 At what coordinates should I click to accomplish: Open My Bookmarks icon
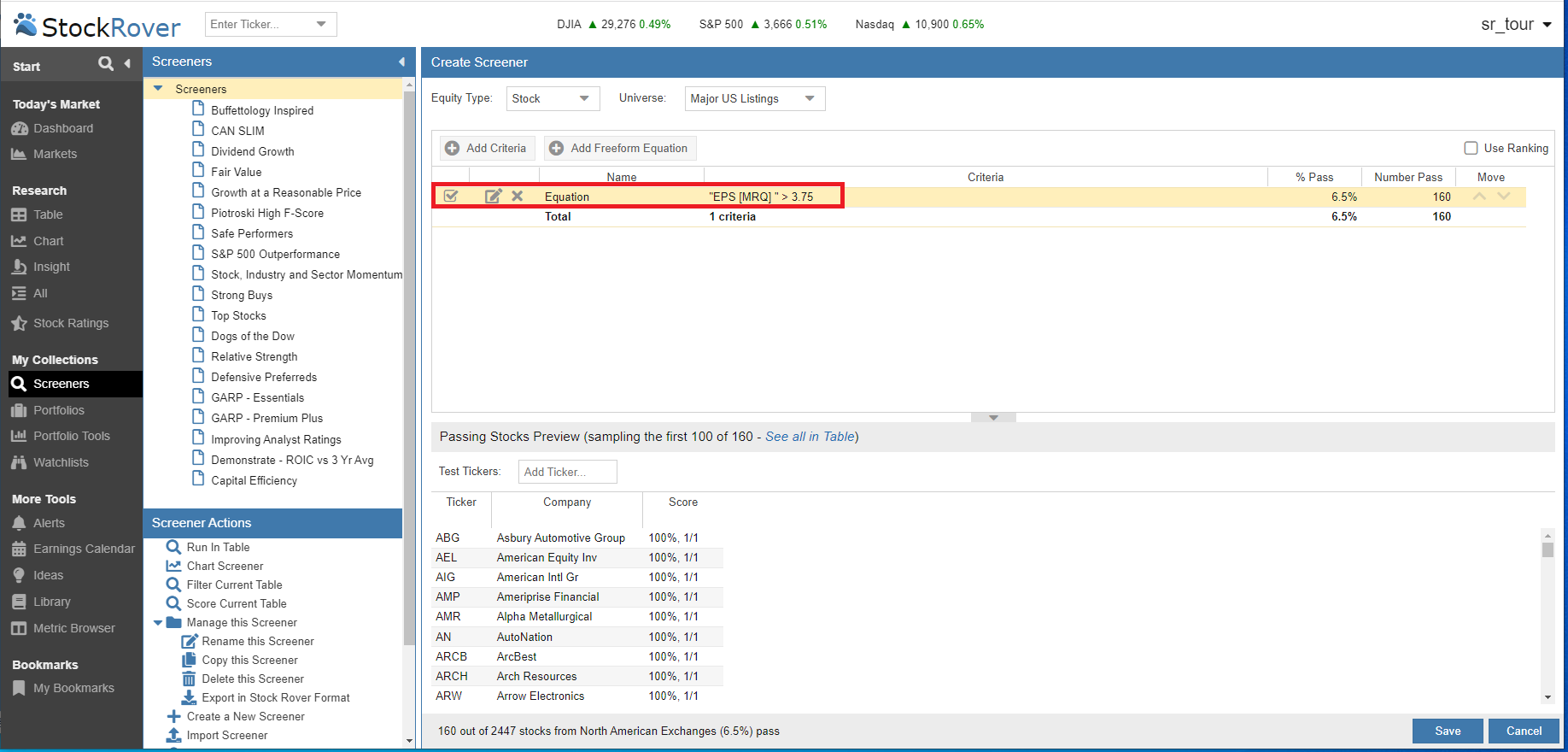click(x=20, y=688)
